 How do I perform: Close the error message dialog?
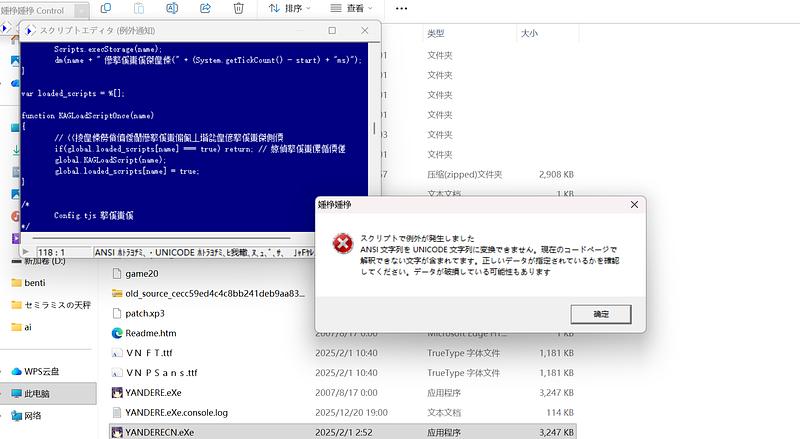634,204
